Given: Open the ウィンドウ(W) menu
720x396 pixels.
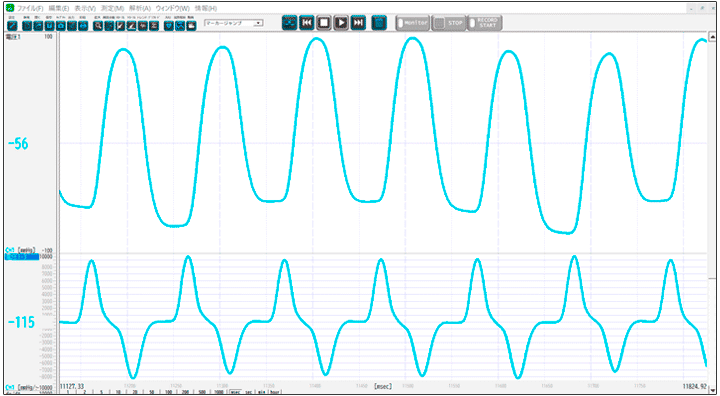Looking at the screenshot, I should 172,8.
